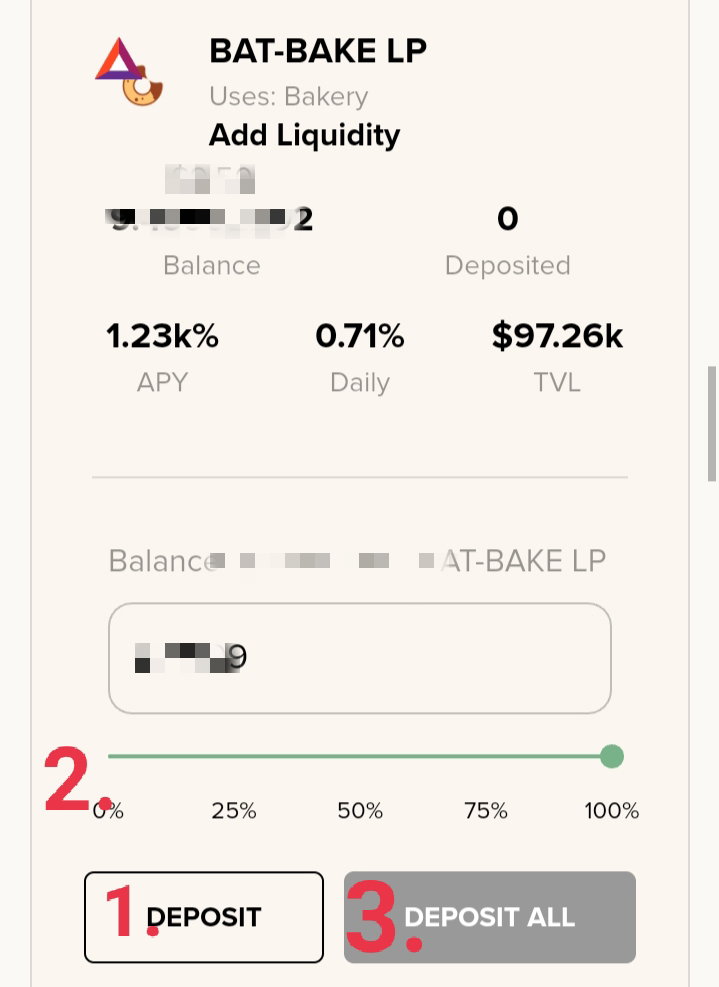
Task: Click the 0.71% Daily value
Action: 360,336
